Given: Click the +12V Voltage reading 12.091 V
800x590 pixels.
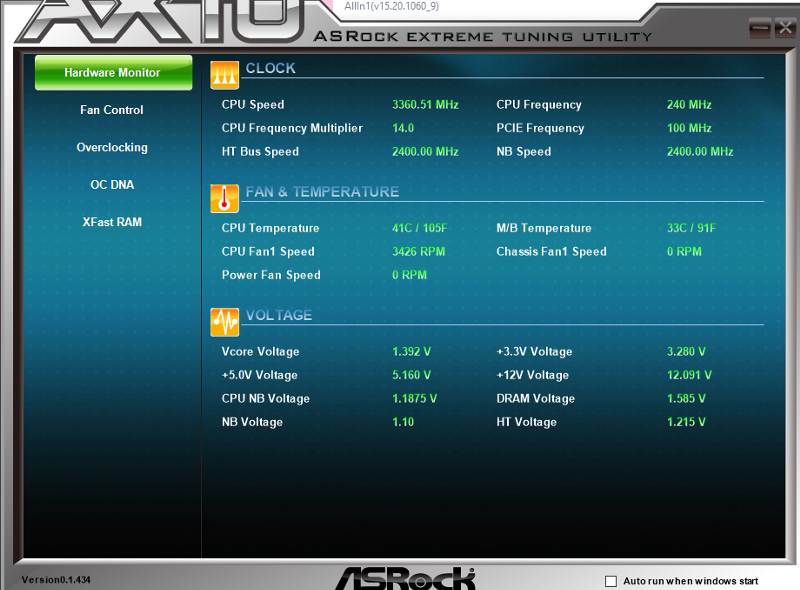Looking at the screenshot, I should coord(689,375).
